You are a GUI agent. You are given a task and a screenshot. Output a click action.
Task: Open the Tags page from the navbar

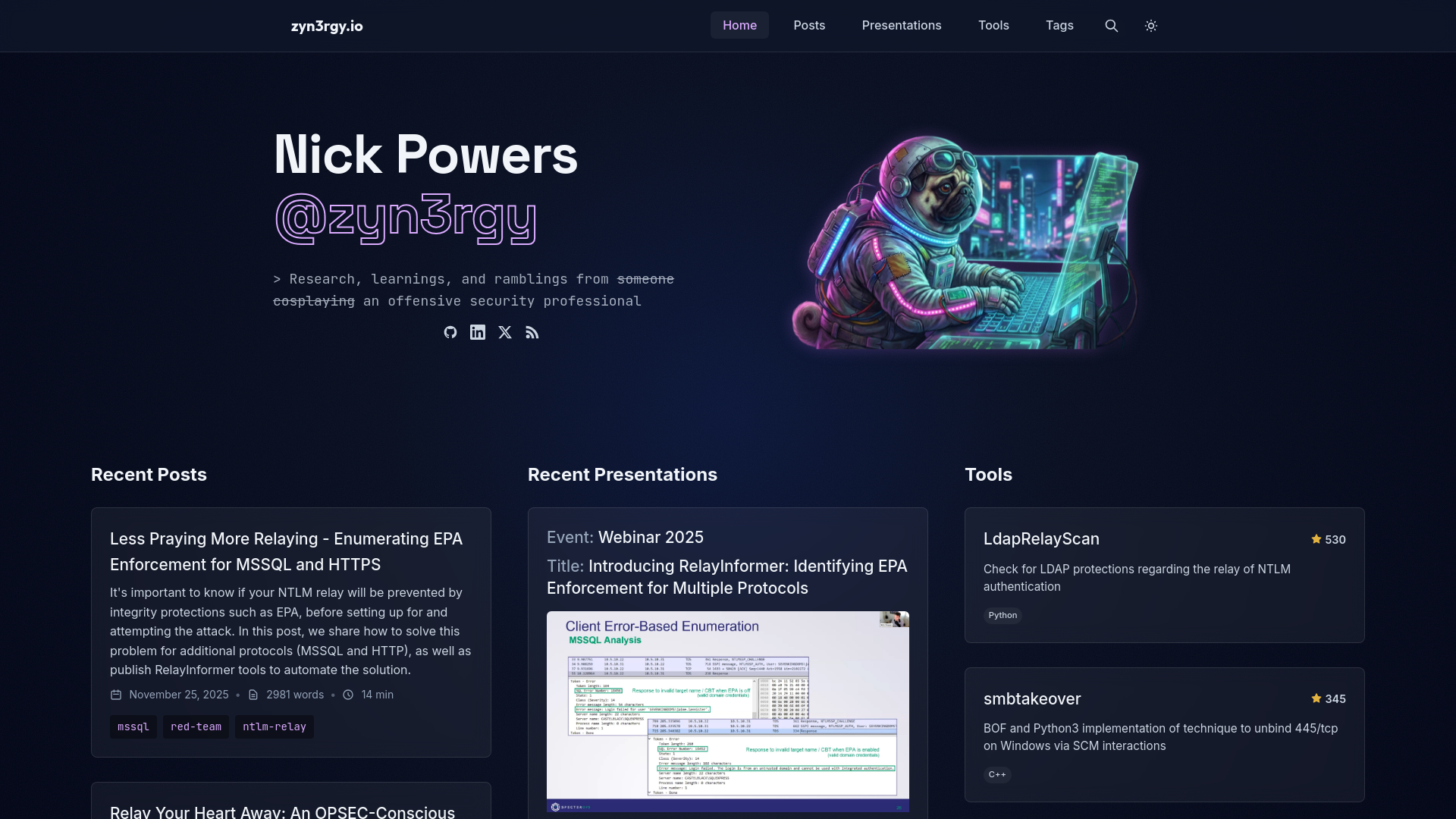click(x=1059, y=25)
